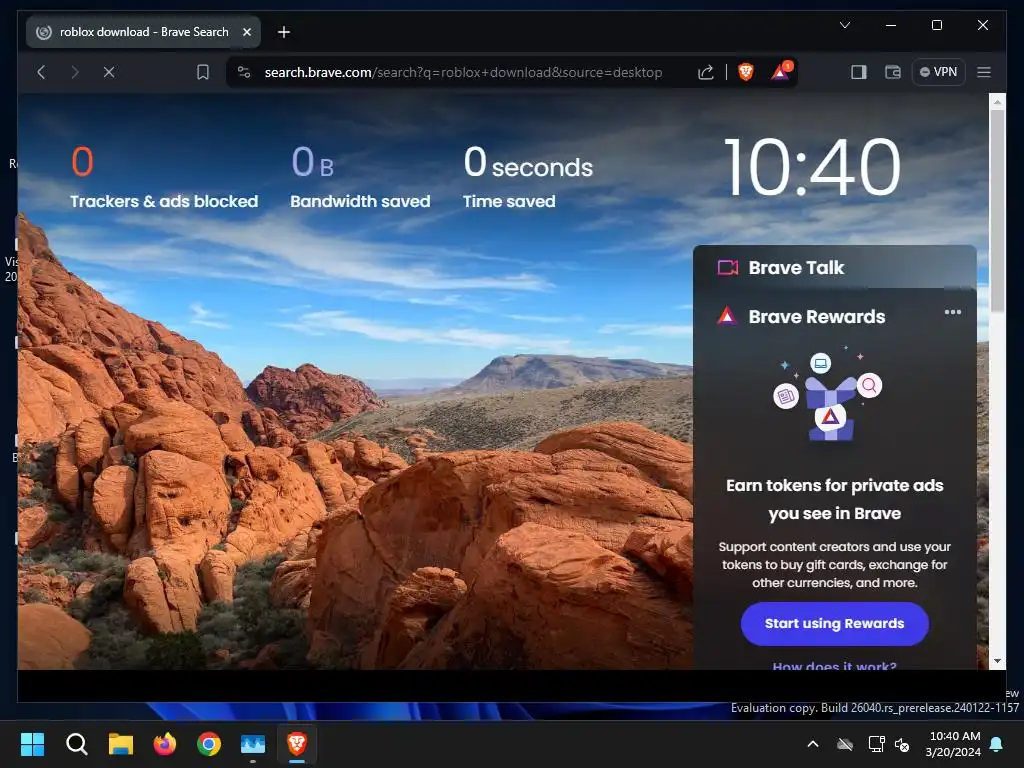The image size is (1024, 768).
Task: Open Brave Shields lion icon
Action: [746, 72]
